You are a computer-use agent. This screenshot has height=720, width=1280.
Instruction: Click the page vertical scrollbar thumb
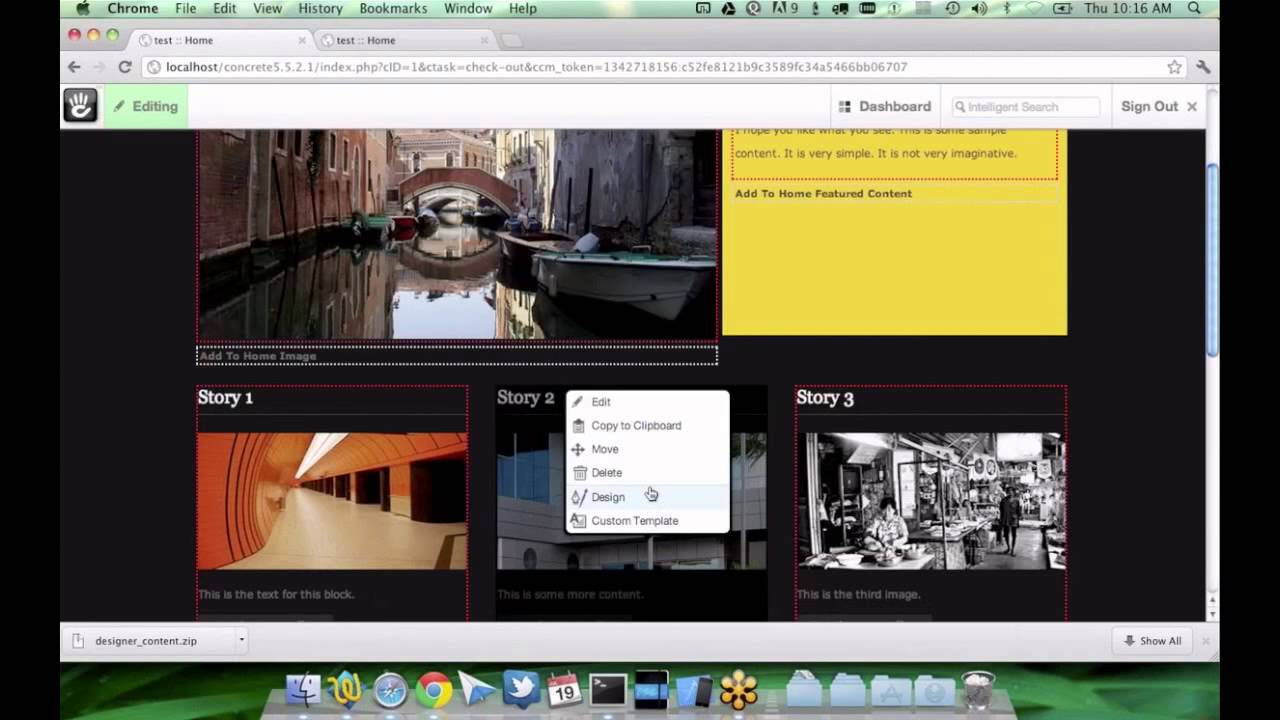[x=1213, y=258]
